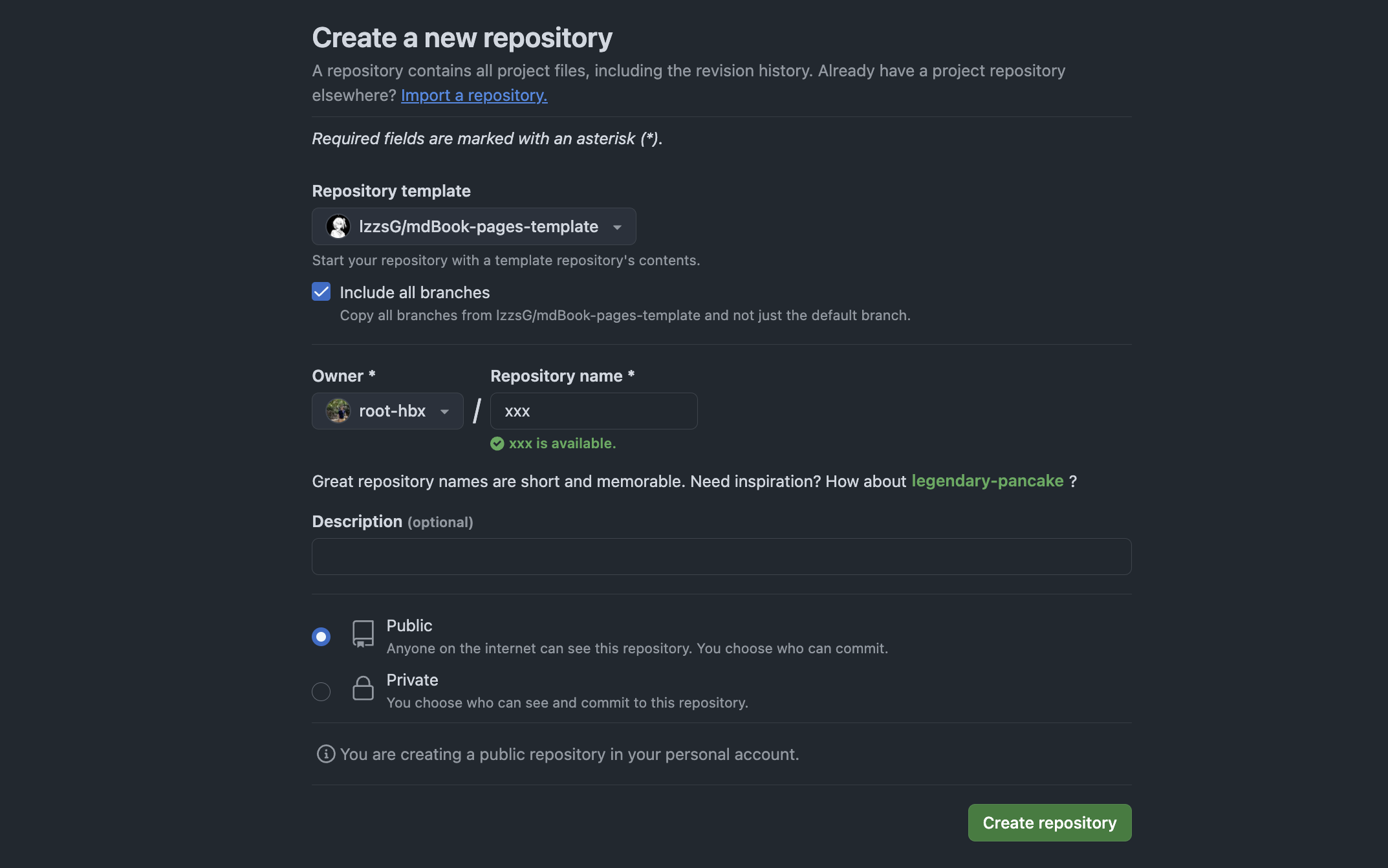
Task: Select the Private radio button
Action: click(x=321, y=691)
